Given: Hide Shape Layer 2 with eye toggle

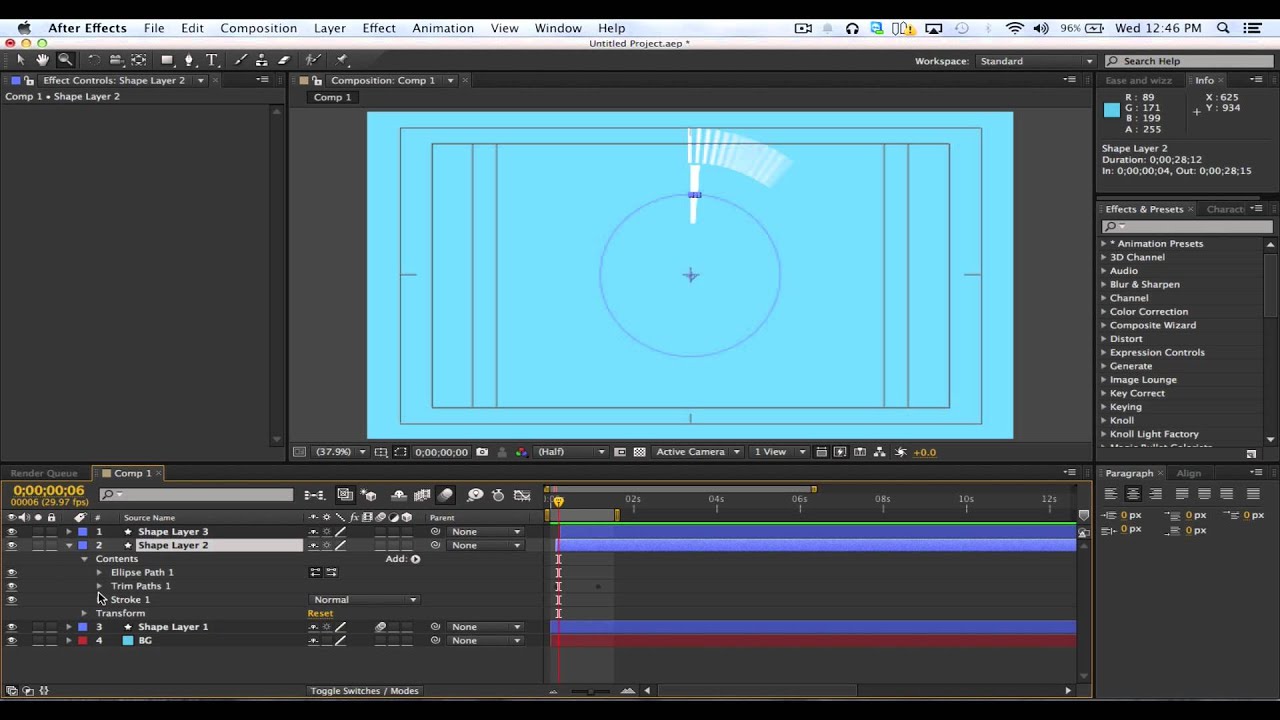Looking at the screenshot, I should point(12,545).
